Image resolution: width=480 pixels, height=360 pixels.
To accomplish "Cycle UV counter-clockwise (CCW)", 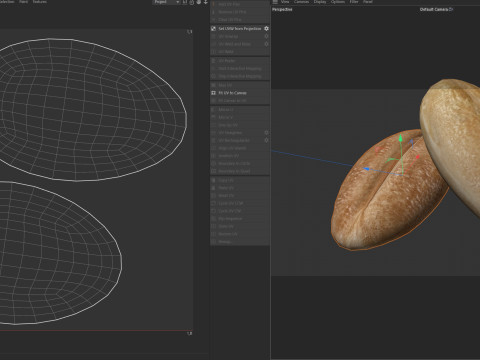I will click(231, 203).
